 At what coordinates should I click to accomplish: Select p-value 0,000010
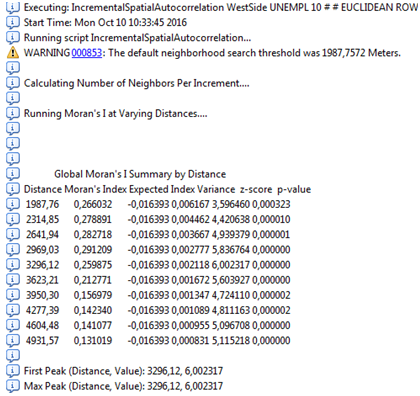coord(271,219)
